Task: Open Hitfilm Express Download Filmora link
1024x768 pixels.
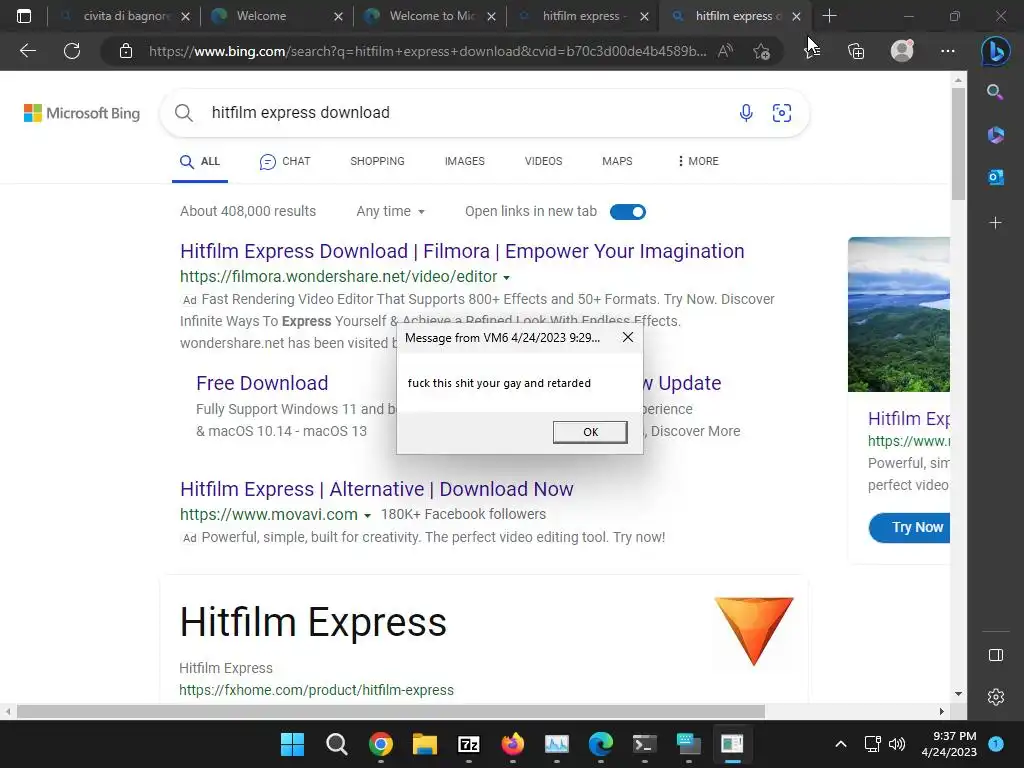Action: pyautogui.click(x=462, y=251)
